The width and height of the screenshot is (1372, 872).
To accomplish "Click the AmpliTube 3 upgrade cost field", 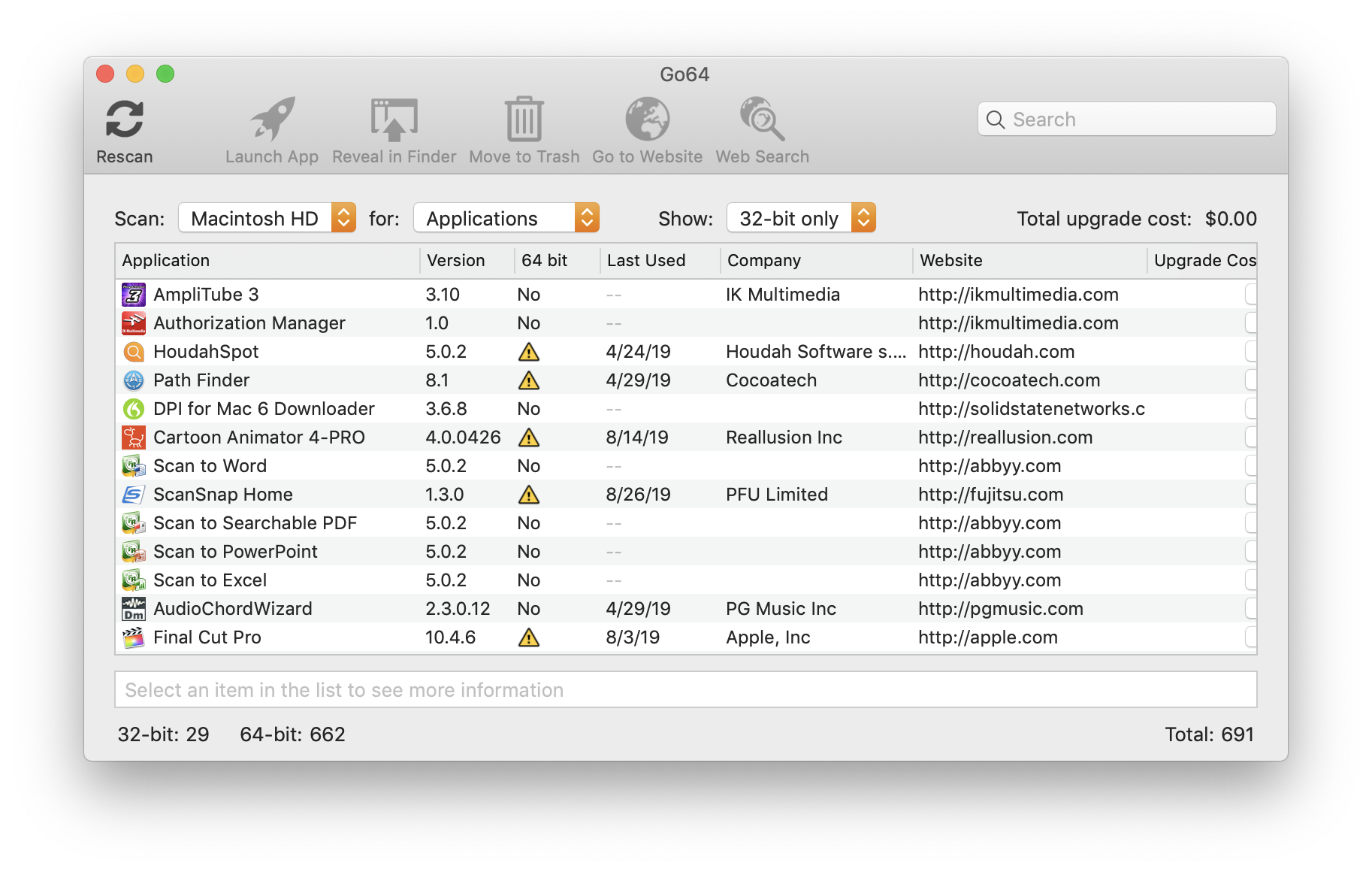I will tap(1251, 295).
